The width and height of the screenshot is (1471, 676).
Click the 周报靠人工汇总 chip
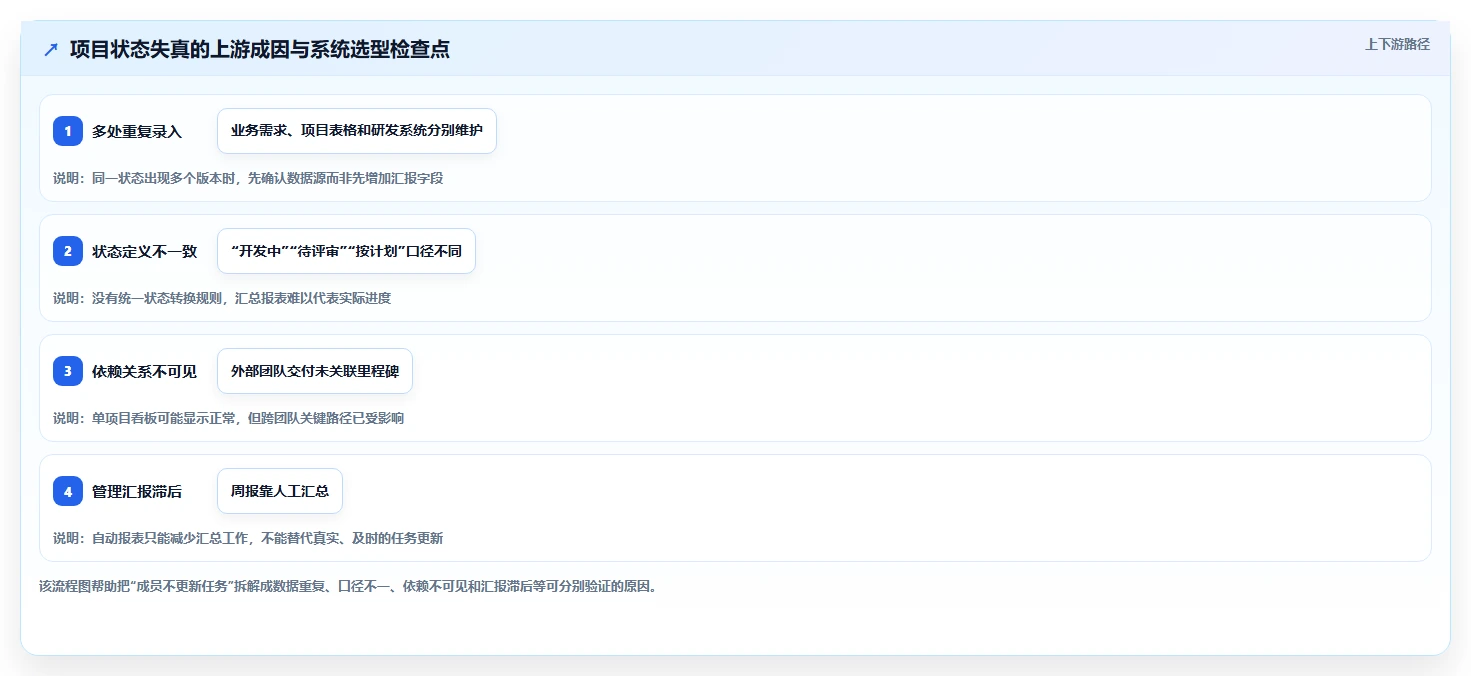pyautogui.click(x=280, y=491)
